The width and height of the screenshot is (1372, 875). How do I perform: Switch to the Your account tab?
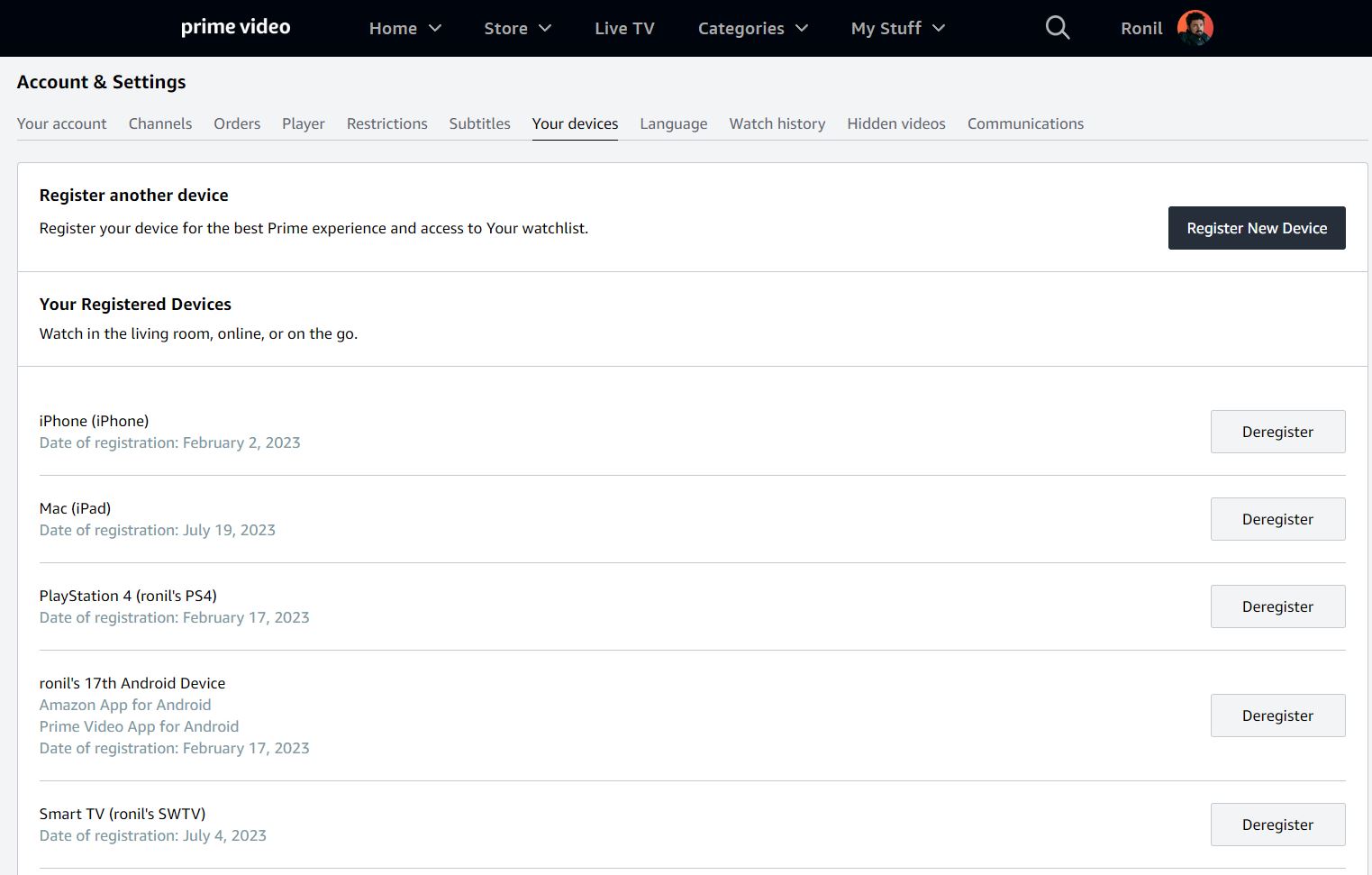pyautogui.click(x=61, y=123)
